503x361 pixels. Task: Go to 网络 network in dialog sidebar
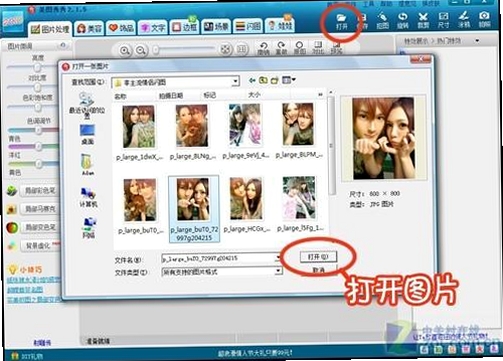pyautogui.click(x=88, y=228)
